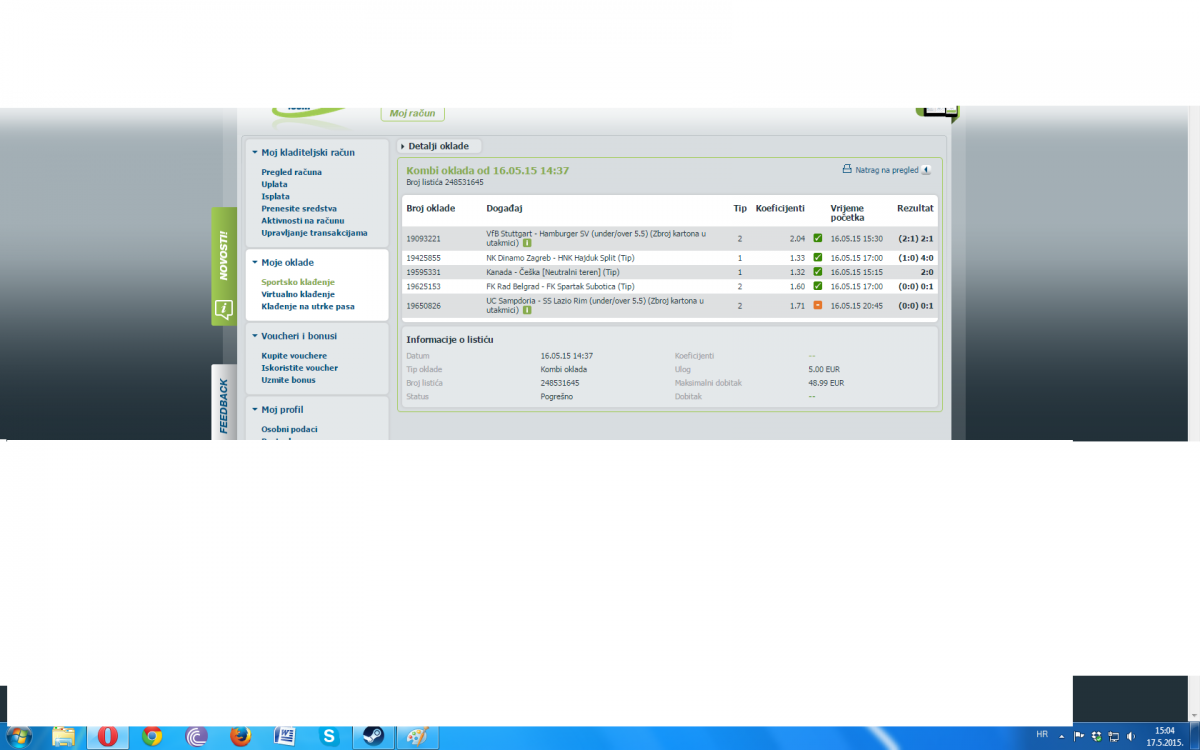Click the Kombi oklada od 16.05.15 14:37 heading
This screenshot has width=1200, height=750.
coord(488,170)
